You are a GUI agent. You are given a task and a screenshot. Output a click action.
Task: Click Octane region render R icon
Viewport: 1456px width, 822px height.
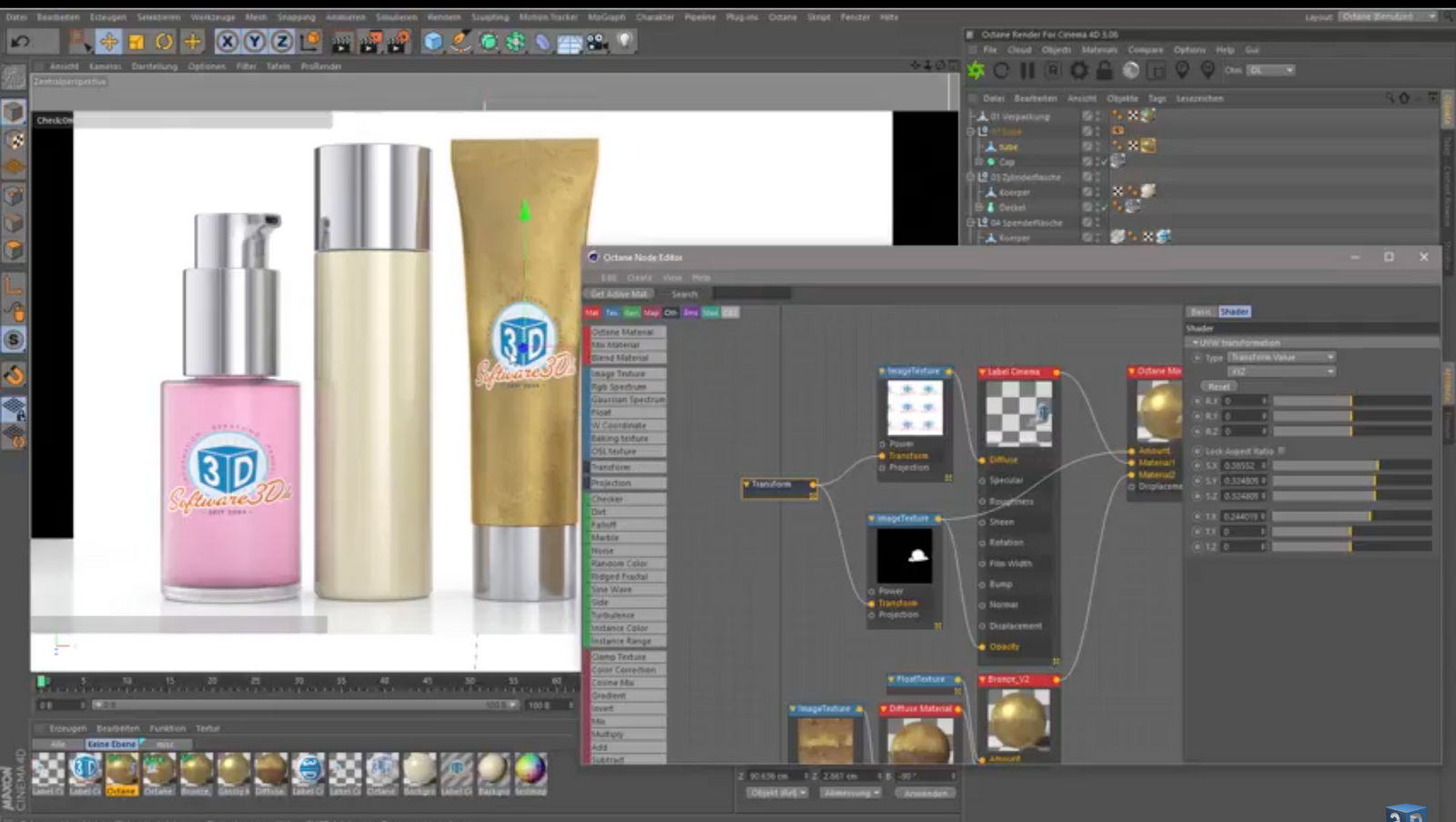point(1053,71)
